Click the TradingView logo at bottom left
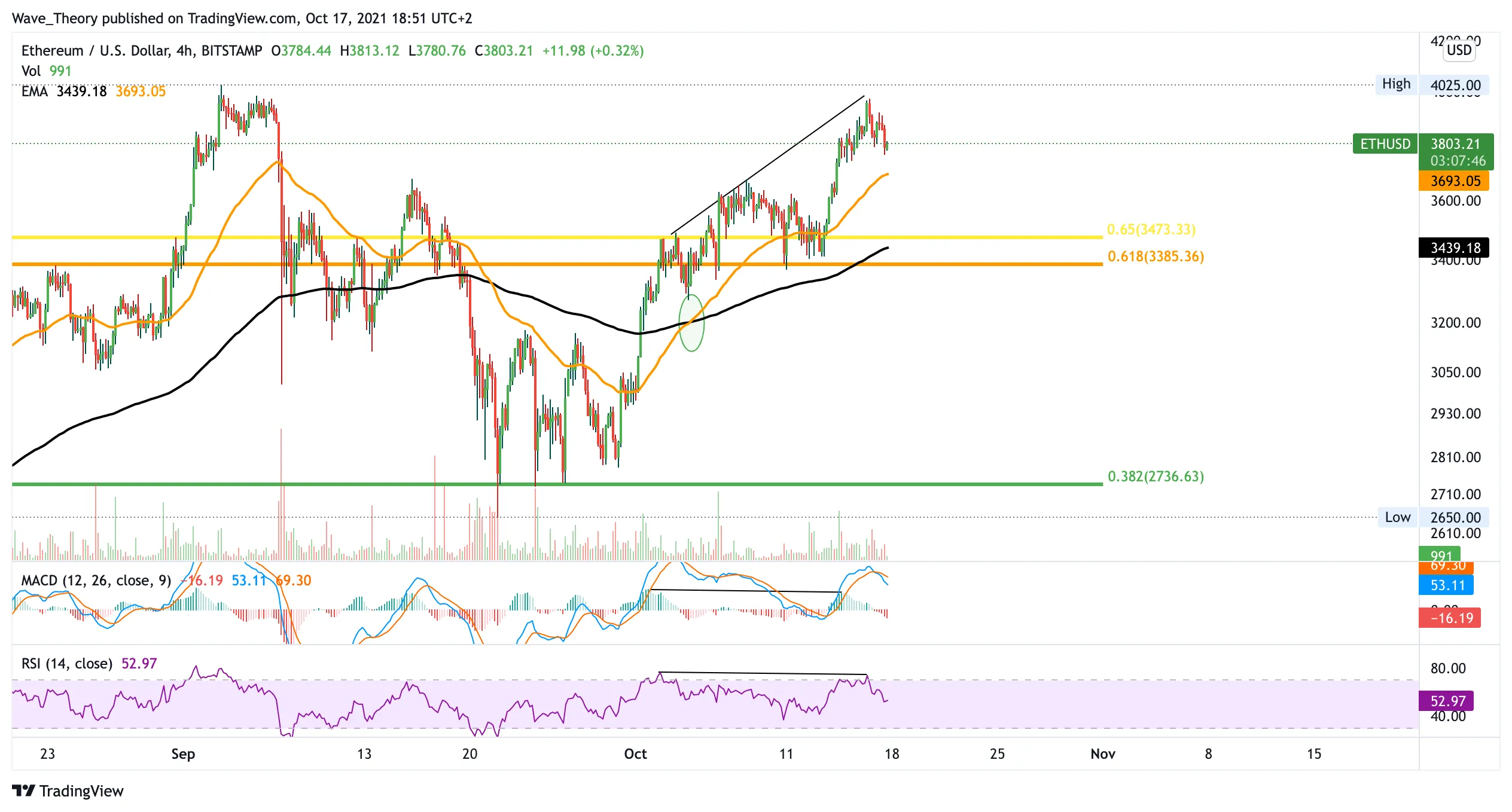1512x812 pixels. pos(68,790)
